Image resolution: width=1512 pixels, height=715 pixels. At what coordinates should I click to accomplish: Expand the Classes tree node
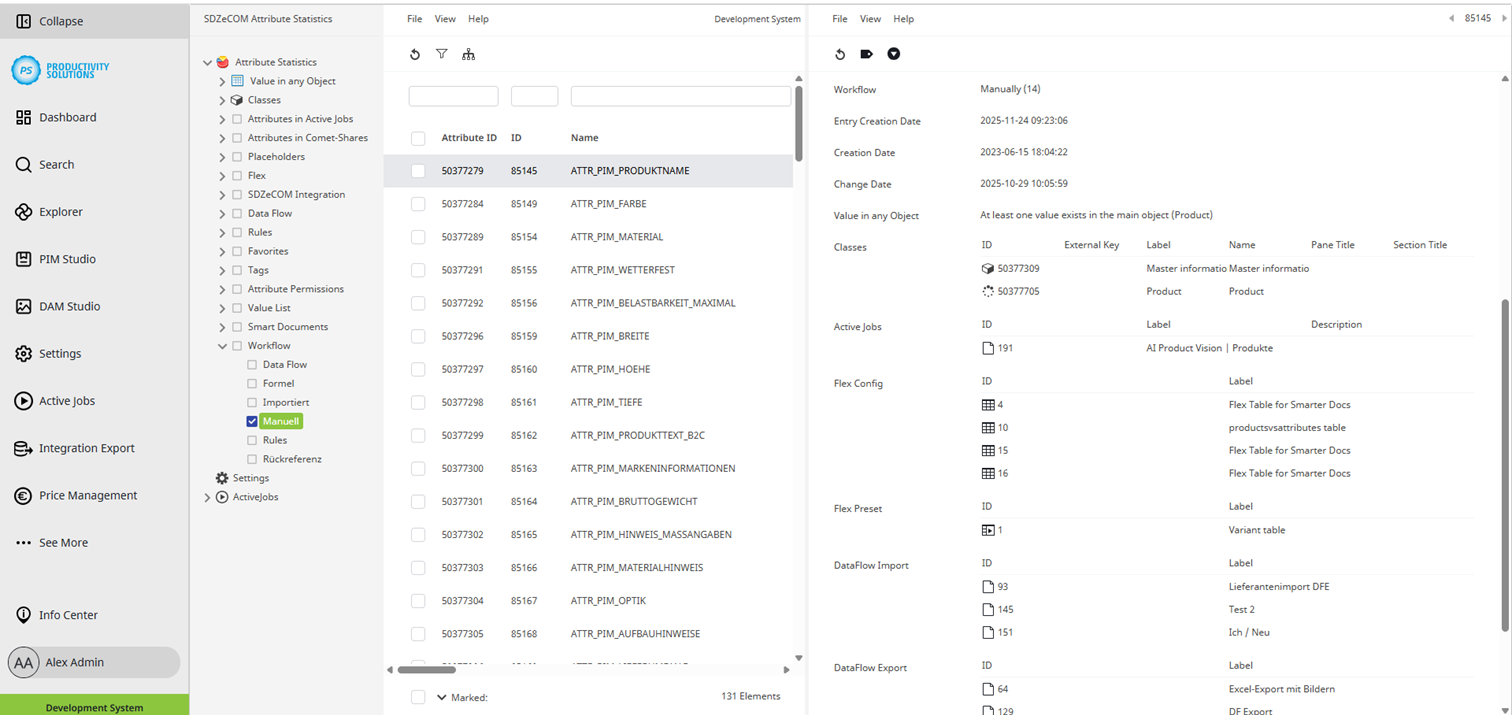(223, 98)
